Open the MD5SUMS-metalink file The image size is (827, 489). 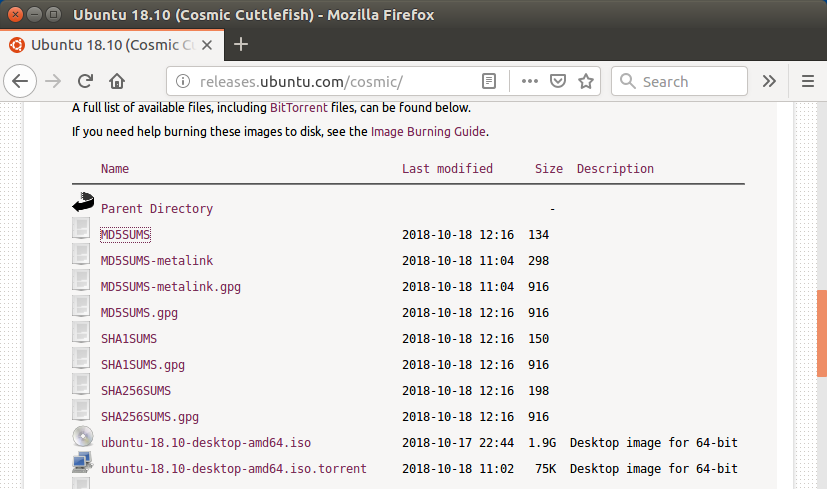pos(157,261)
